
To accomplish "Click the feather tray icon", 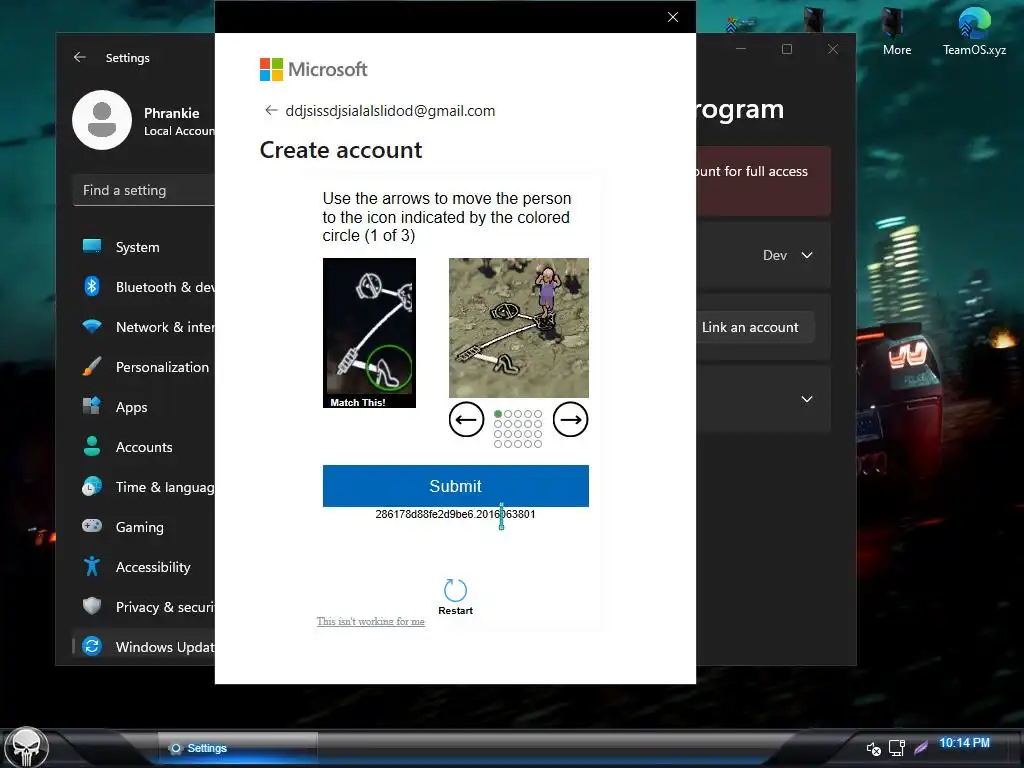I will click(921, 747).
